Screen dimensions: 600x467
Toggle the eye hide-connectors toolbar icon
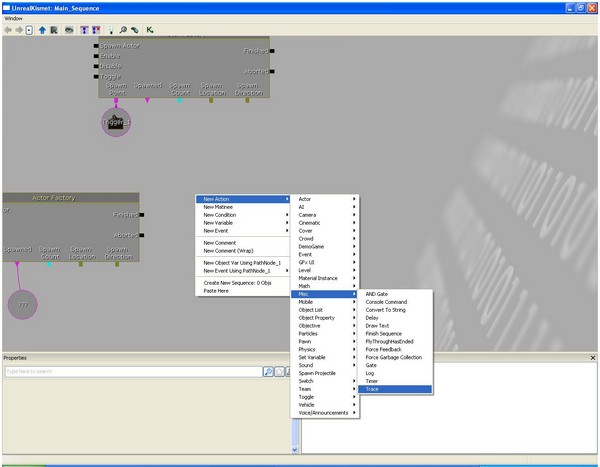(x=69, y=30)
